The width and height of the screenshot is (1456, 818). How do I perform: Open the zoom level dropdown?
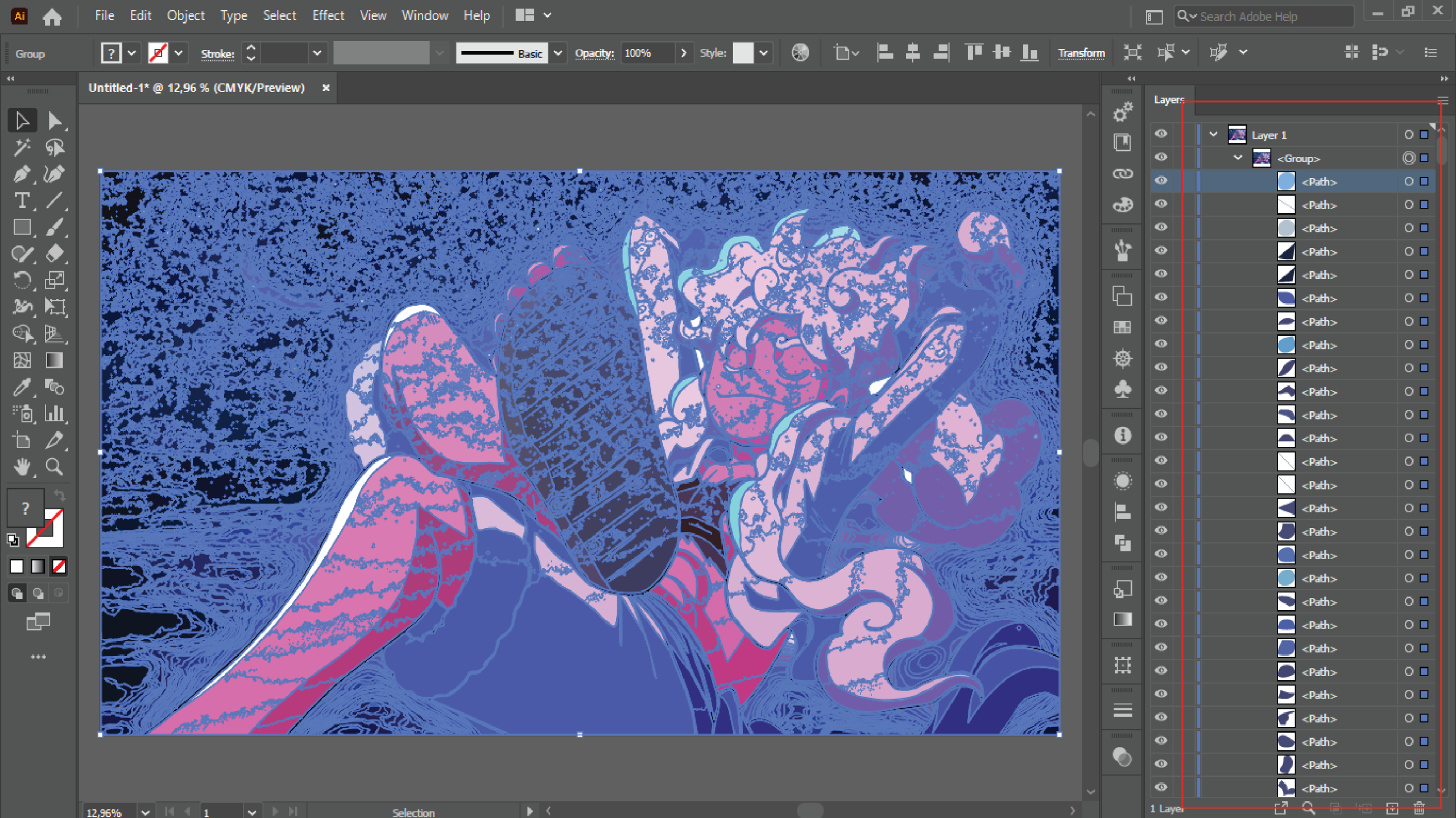(146, 812)
